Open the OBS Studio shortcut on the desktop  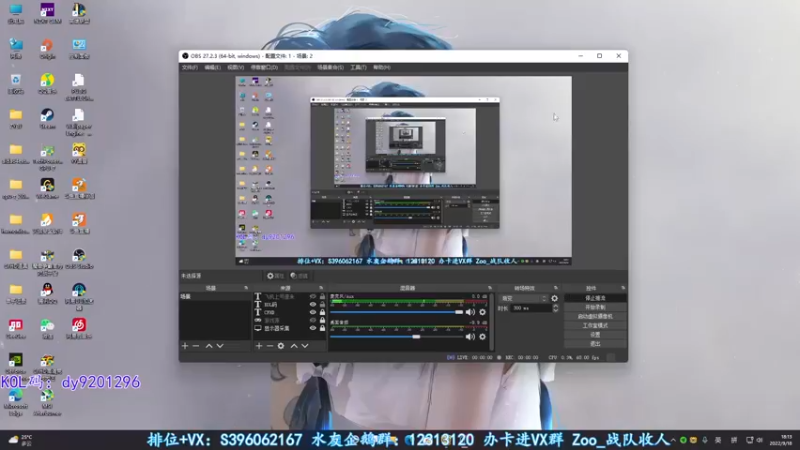79,259
